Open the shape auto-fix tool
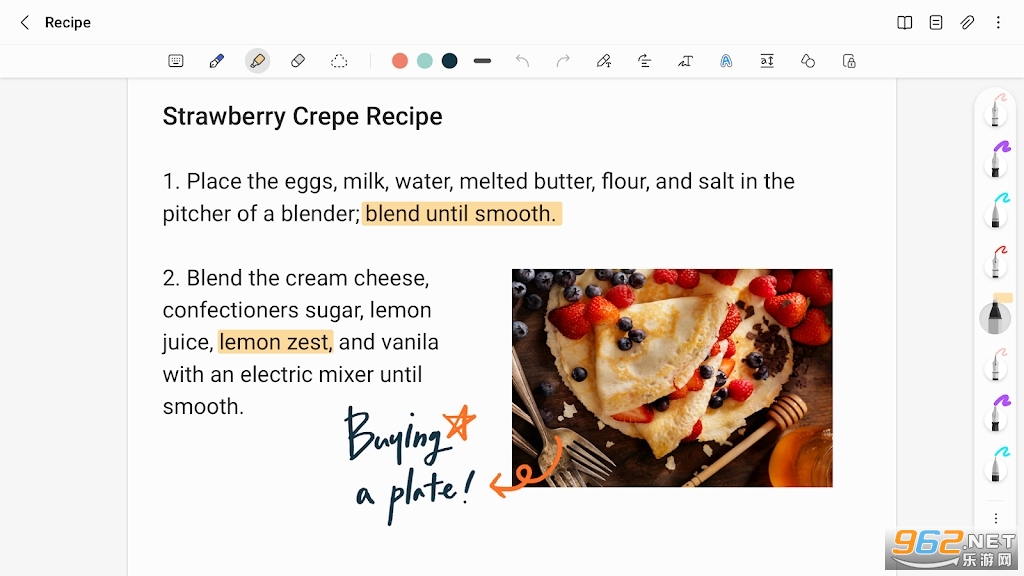 coord(808,61)
